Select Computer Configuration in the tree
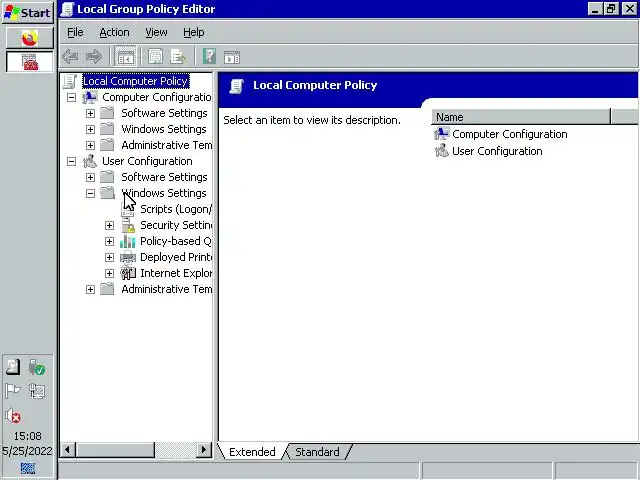Viewport: 640px width, 480px height. click(x=157, y=97)
